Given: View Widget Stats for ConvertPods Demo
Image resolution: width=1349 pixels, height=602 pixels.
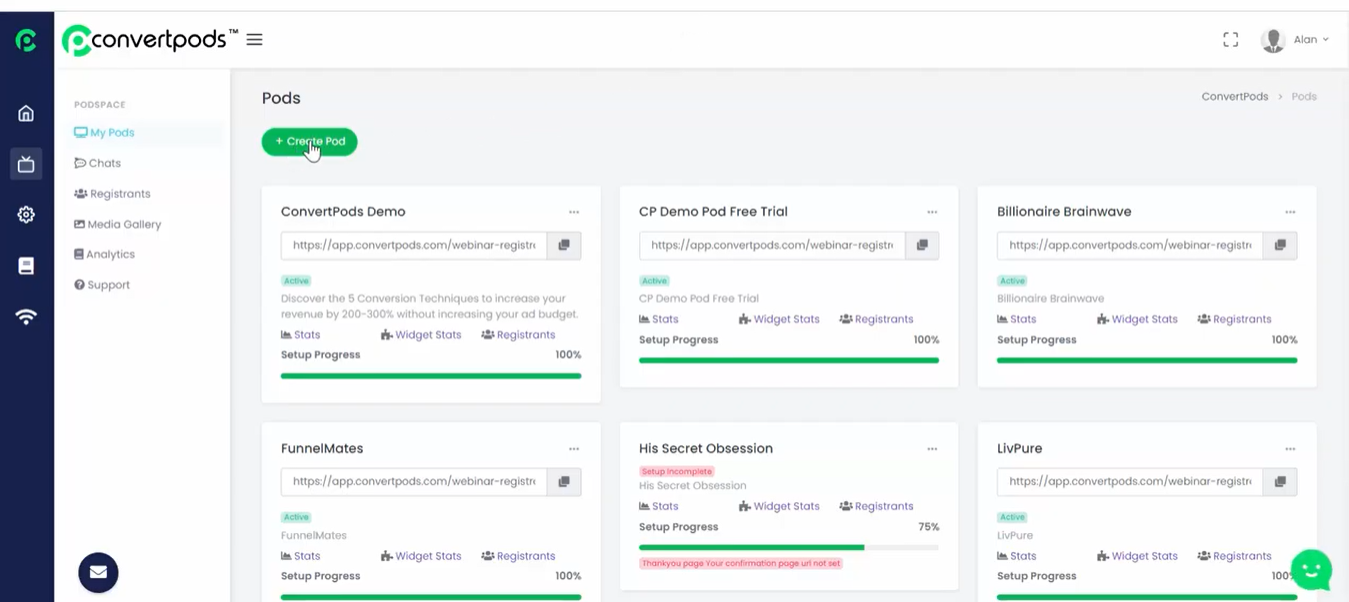Looking at the screenshot, I should (421, 335).
